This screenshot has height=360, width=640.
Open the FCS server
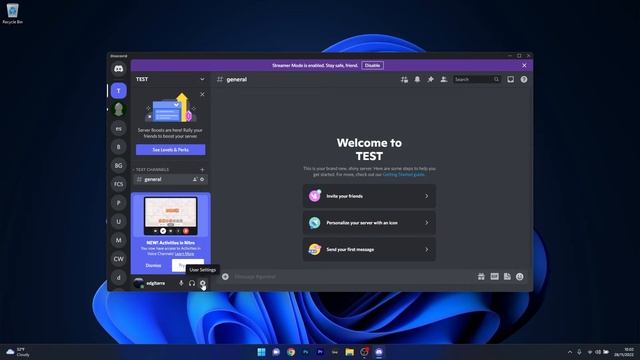118,184
